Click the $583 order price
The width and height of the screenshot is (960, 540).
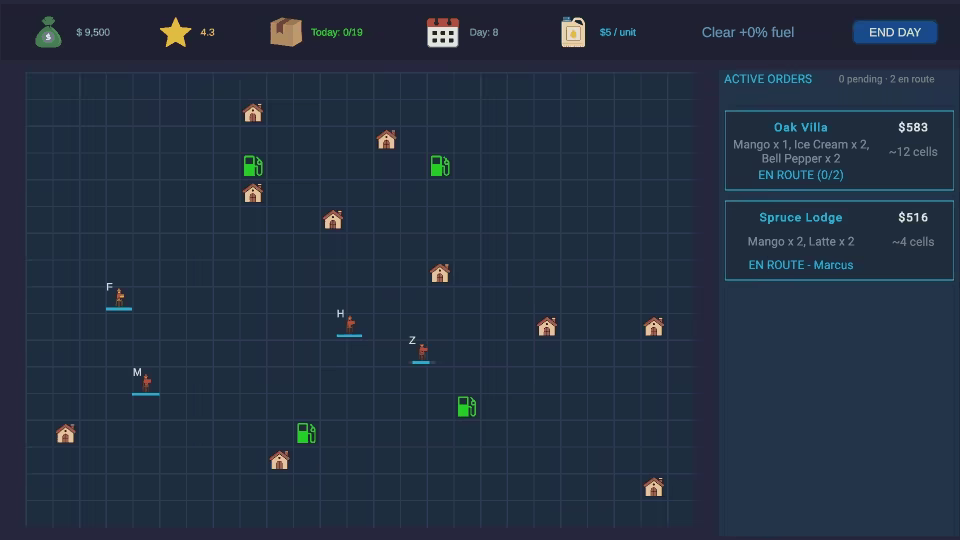[x=913, y=127]
